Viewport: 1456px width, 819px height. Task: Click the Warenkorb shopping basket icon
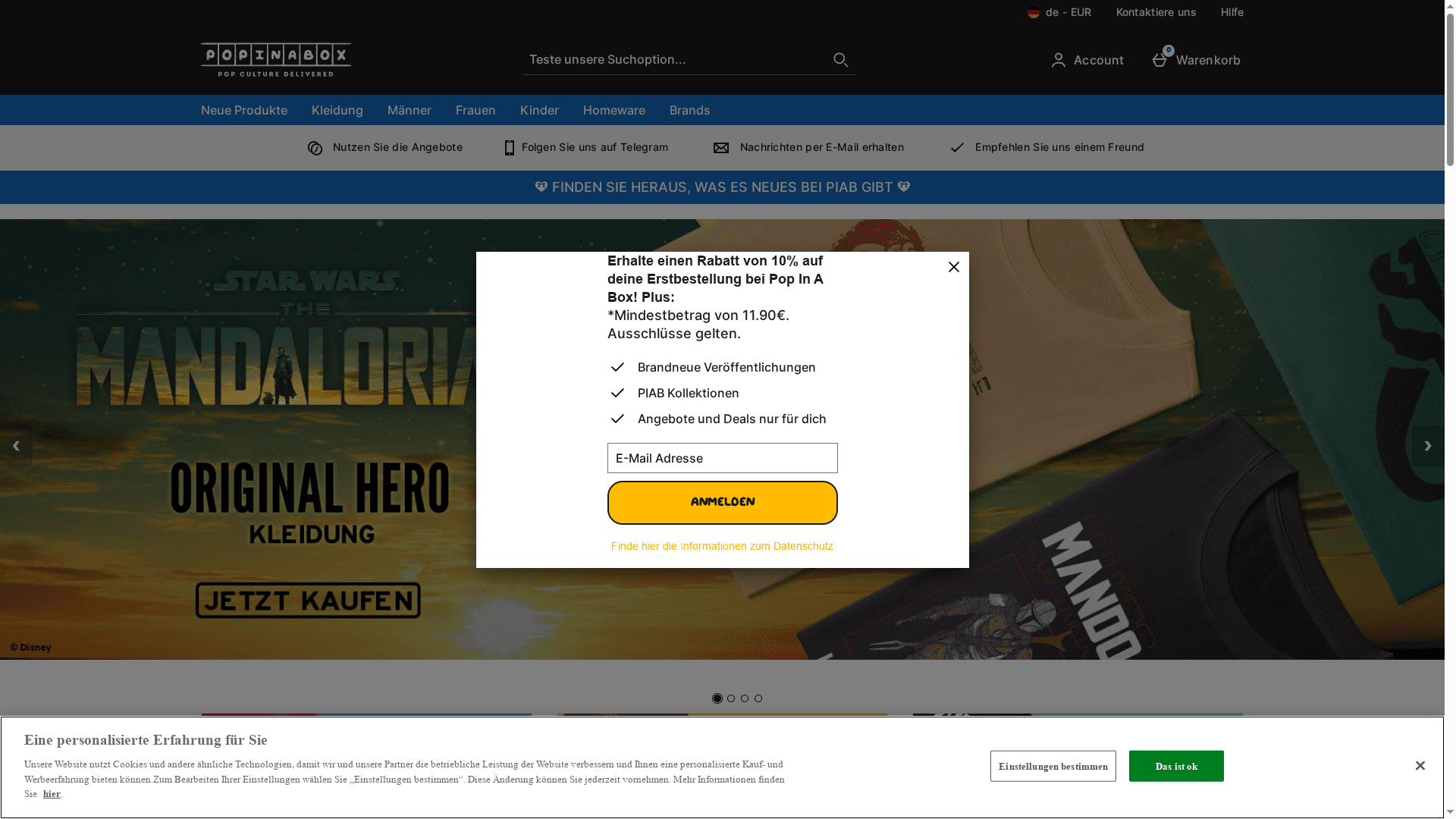[x=1159, y=59]
